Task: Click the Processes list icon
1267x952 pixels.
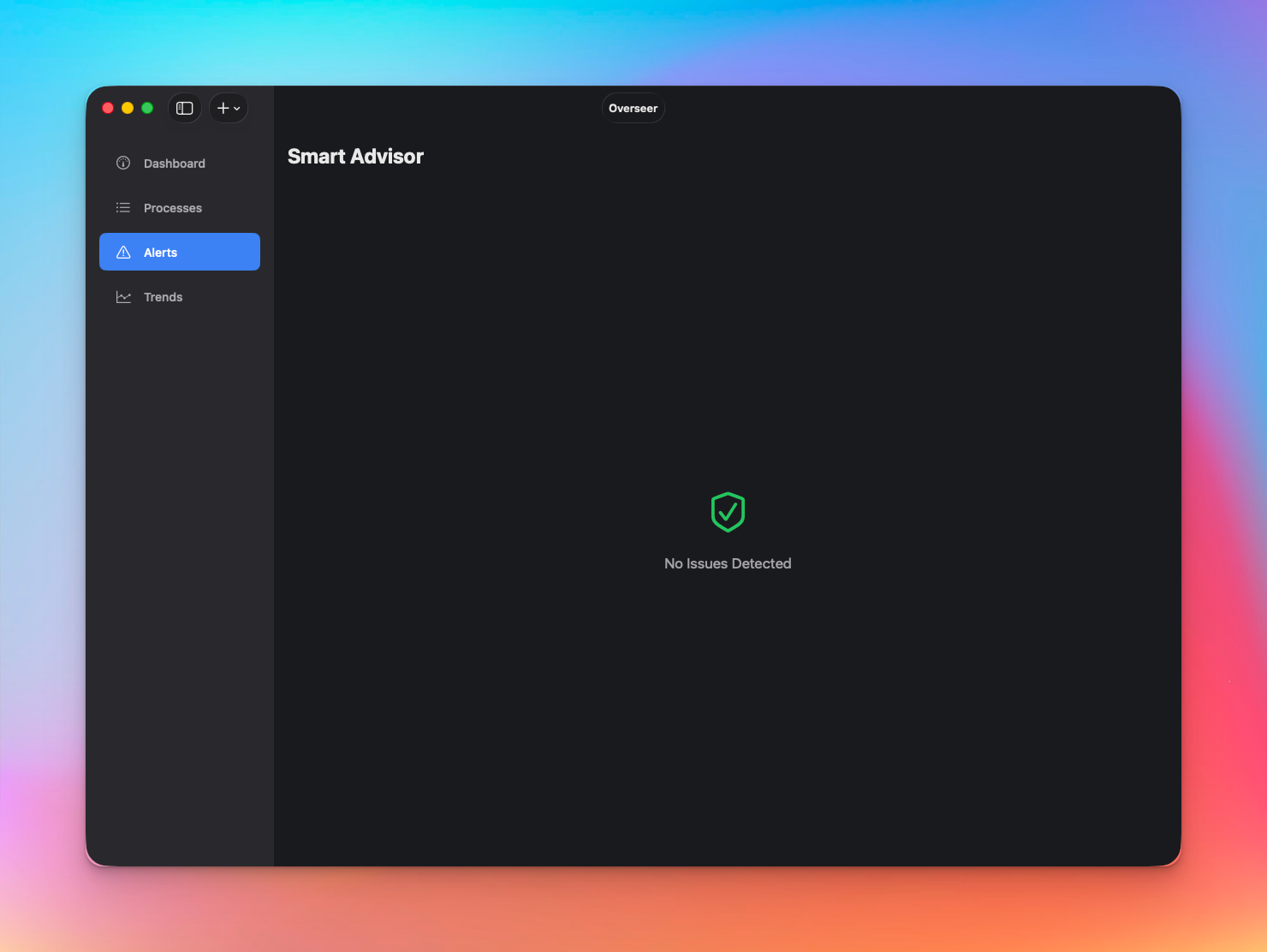Action: click(123, 208)
